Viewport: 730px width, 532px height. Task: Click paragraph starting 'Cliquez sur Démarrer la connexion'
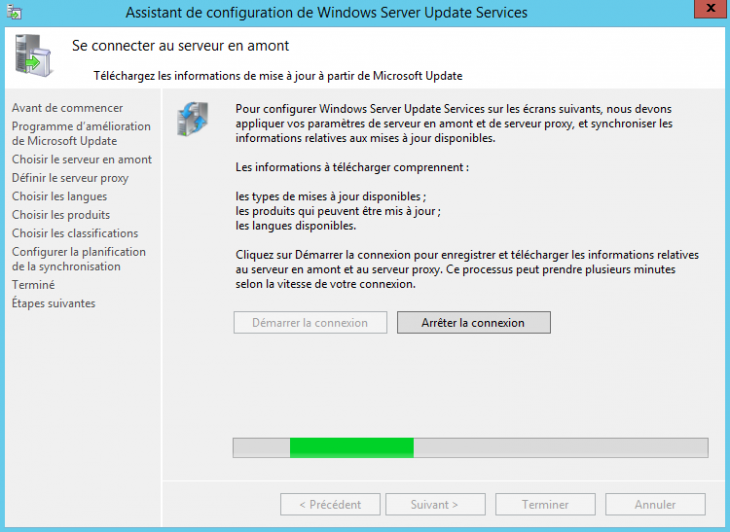click(467, 269)
